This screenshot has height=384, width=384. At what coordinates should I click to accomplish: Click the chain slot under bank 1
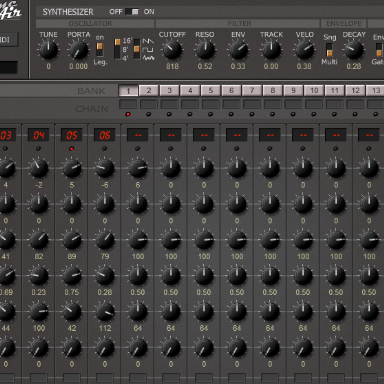point(128,104)
